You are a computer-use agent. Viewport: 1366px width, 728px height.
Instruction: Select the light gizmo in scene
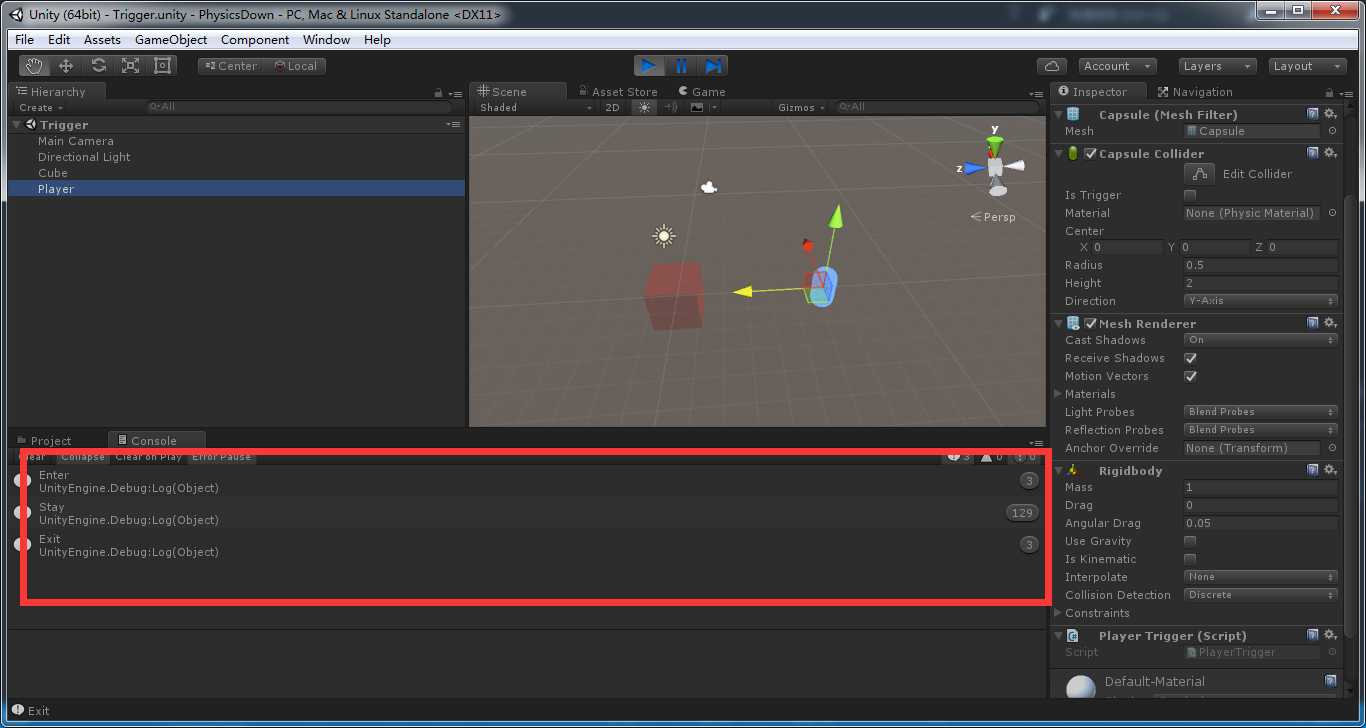pyautogui.click(x=663, y=237)
